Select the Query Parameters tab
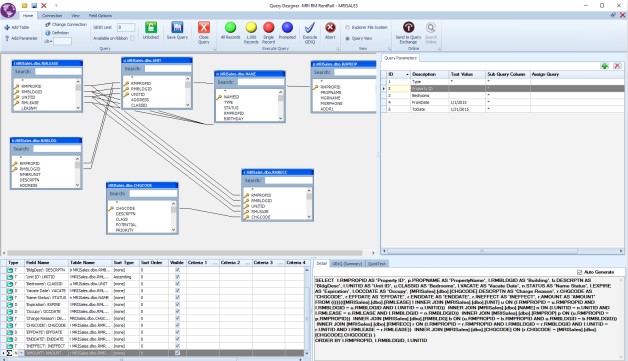 (400, 58)
